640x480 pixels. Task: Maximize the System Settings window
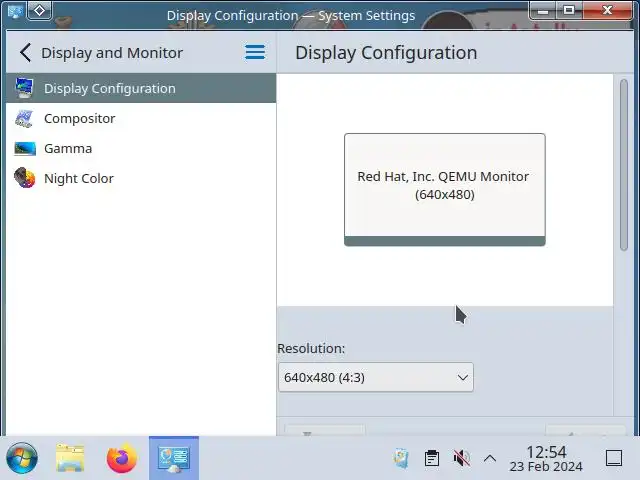coord(569,11)
